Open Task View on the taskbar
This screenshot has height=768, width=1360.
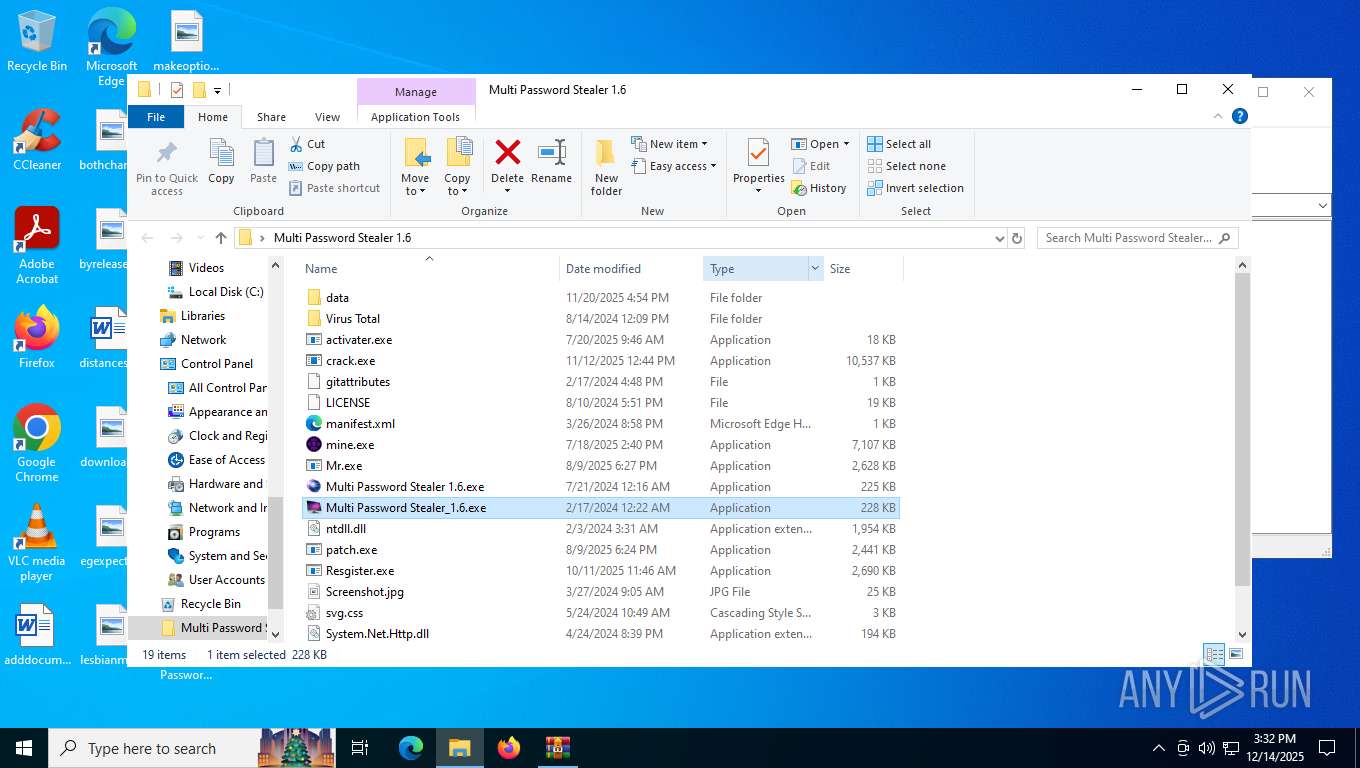click(x=360, y=748)
